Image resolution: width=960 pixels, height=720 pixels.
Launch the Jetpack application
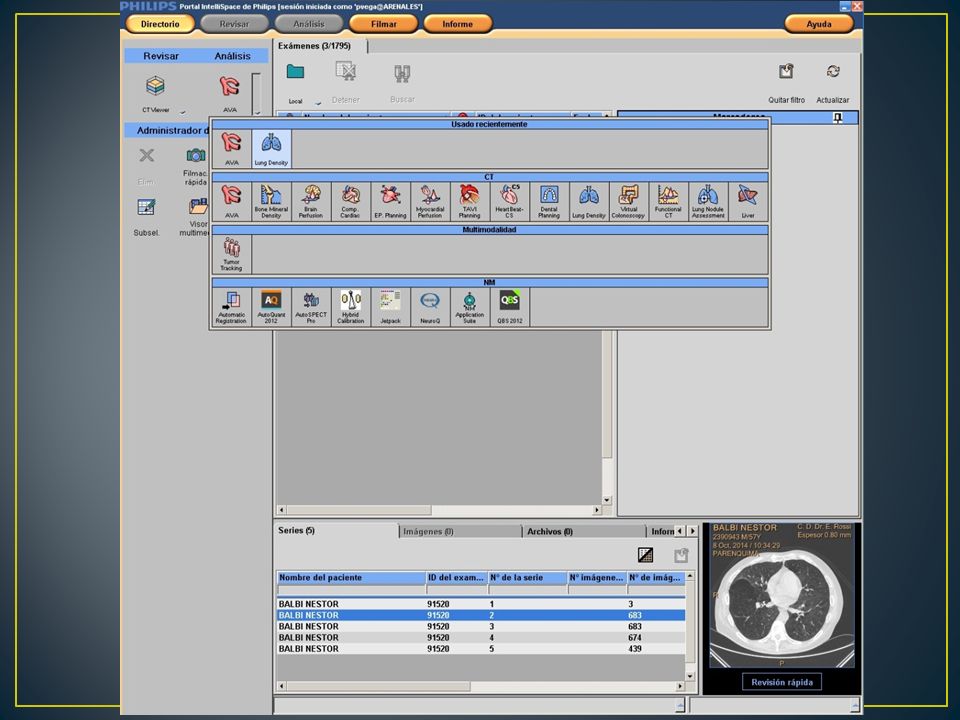click(390, 307)
